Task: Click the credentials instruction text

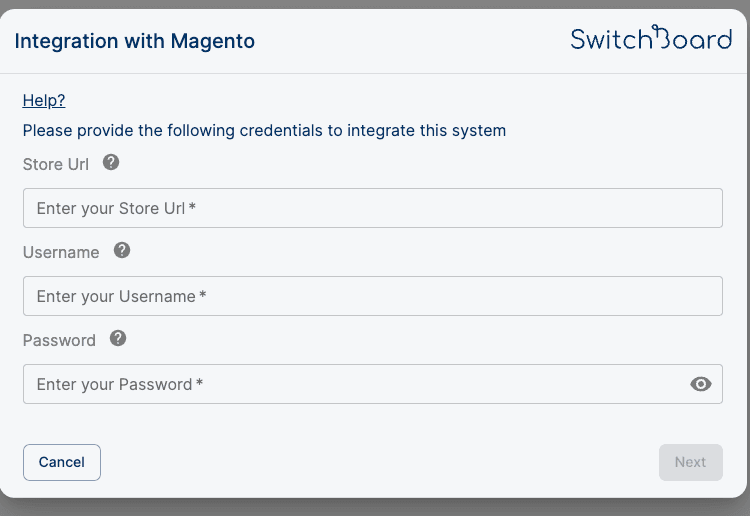Action: [264, 130]
